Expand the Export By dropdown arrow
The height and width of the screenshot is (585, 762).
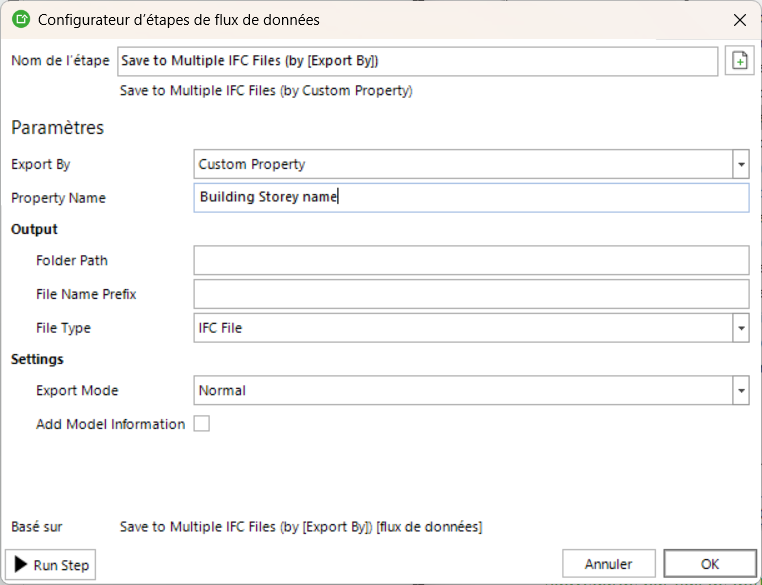(740, 164)
